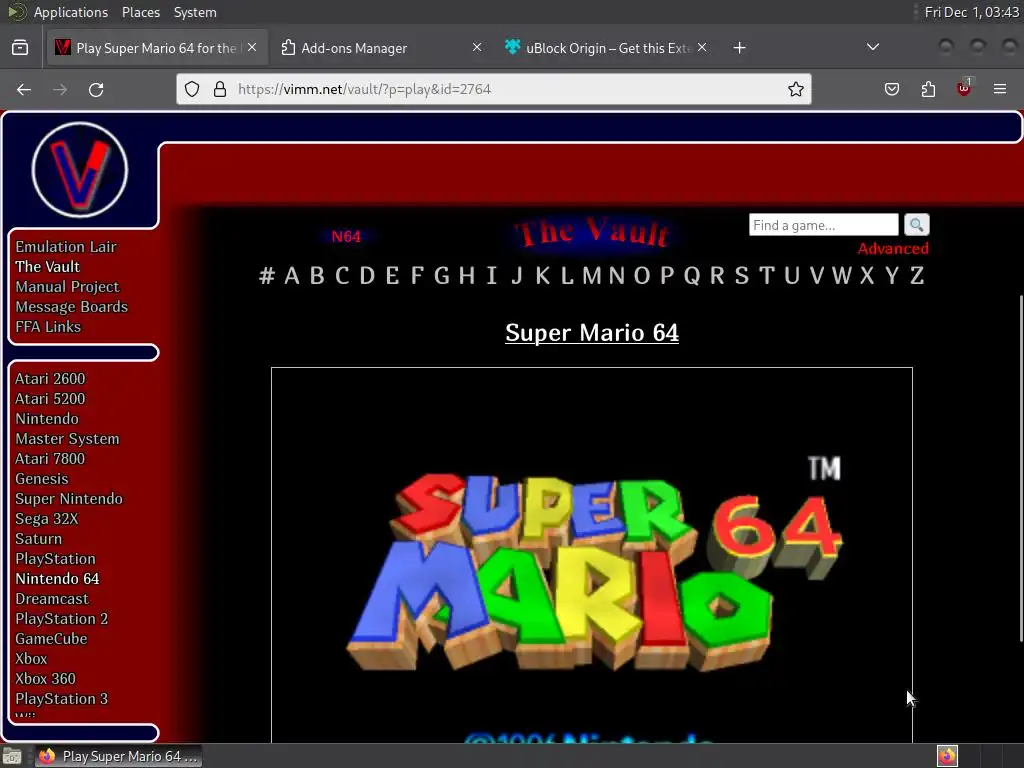The height and width of the screenshot is (768, 1024).
Task: Click the game search magnifier button
Action: click(x=917, y=225)
